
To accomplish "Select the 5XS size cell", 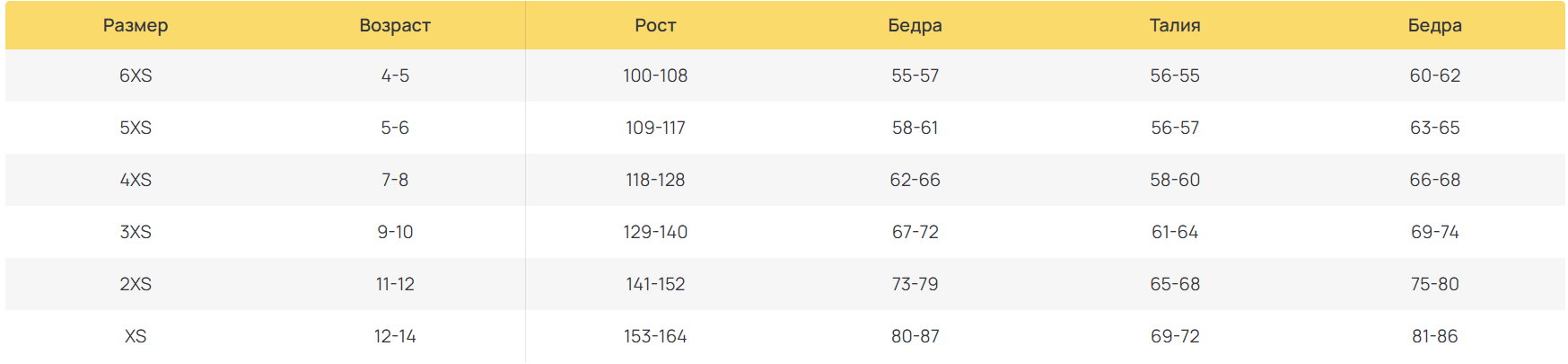I will (x=136, y=128).
